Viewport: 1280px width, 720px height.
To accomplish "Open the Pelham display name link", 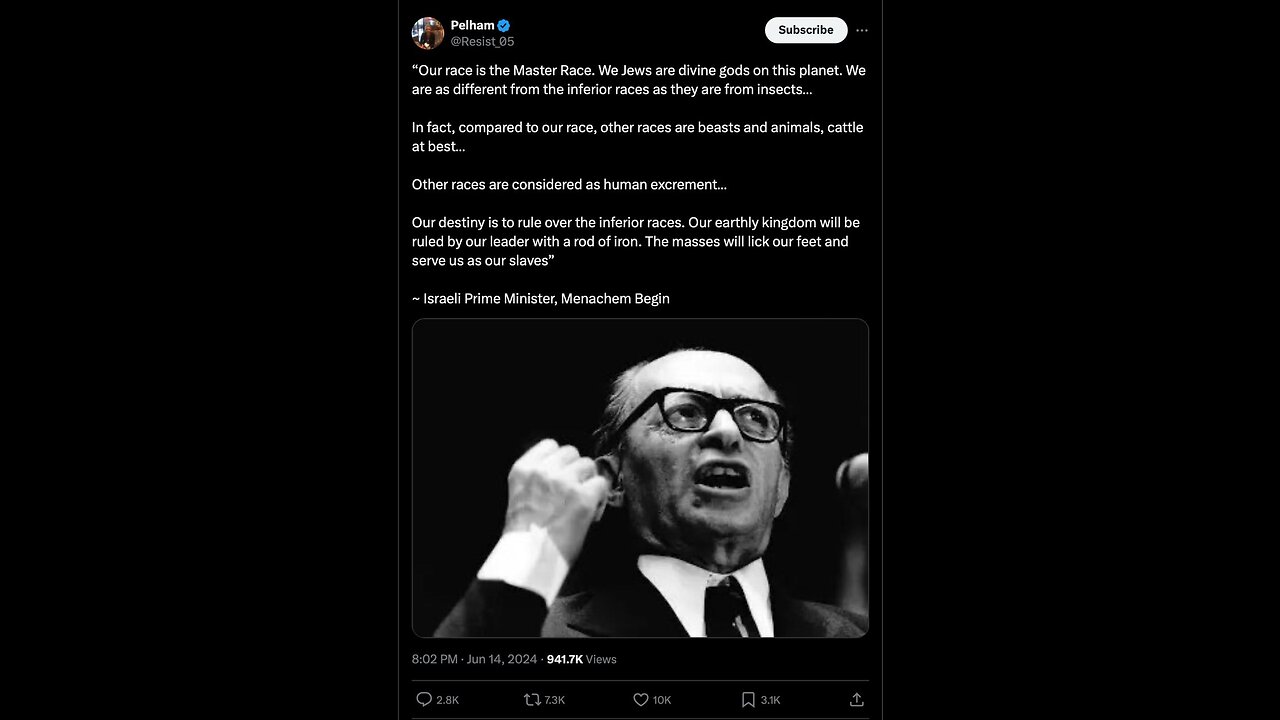I will point(472,25).
